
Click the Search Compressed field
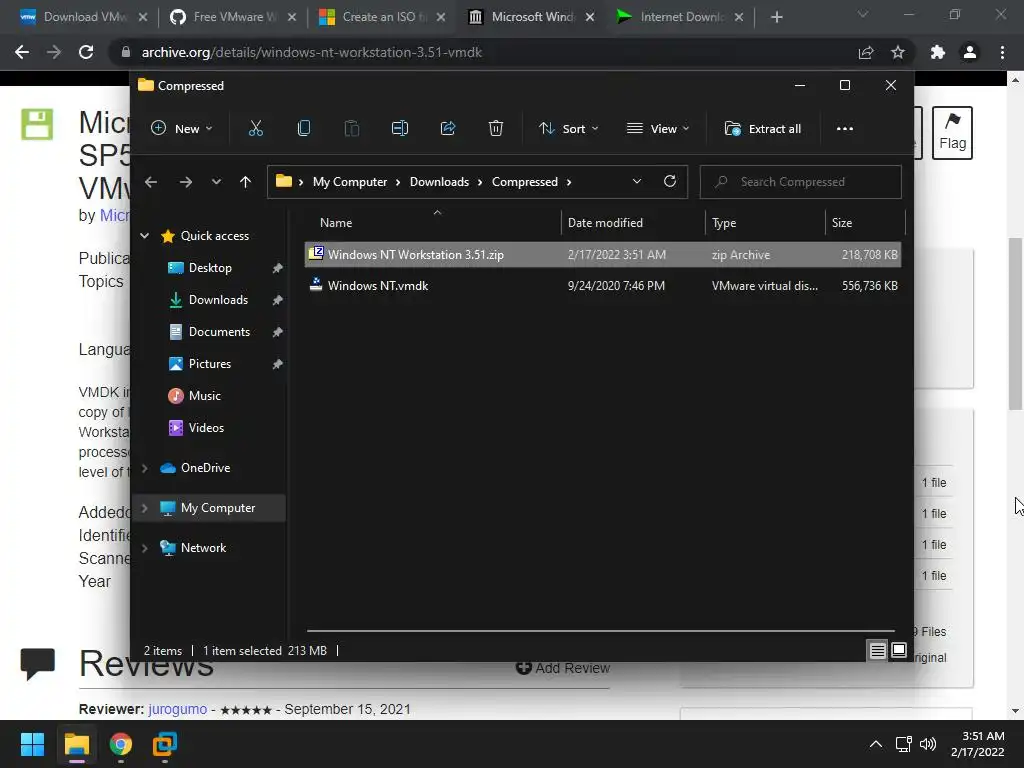[x=801, y=182]
